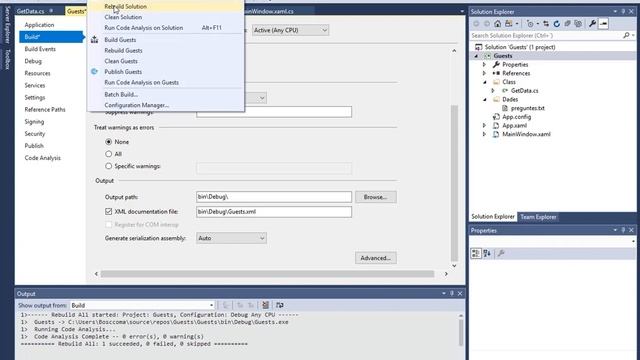640x360 pixels.
Task: Select All radio for warnings as errors
Action: coord(109,154)
